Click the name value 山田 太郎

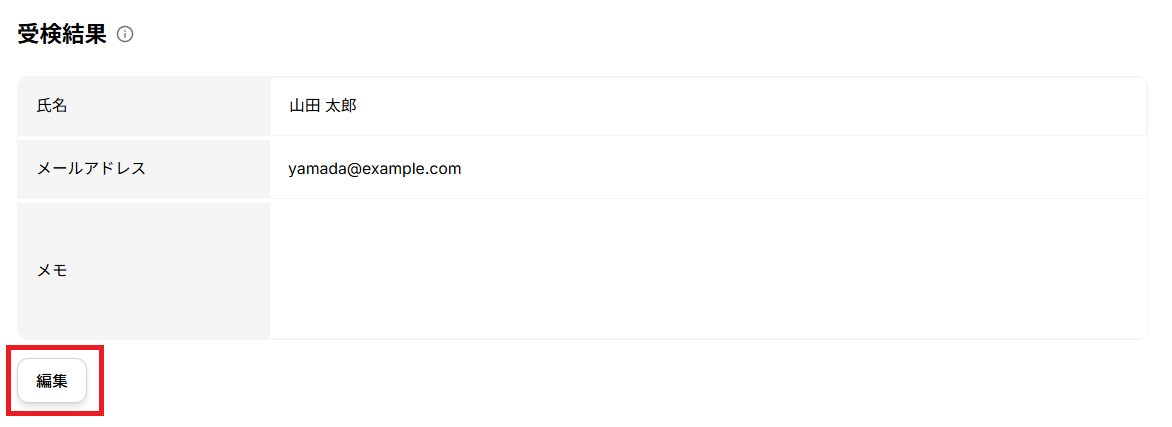pos(322,105)
